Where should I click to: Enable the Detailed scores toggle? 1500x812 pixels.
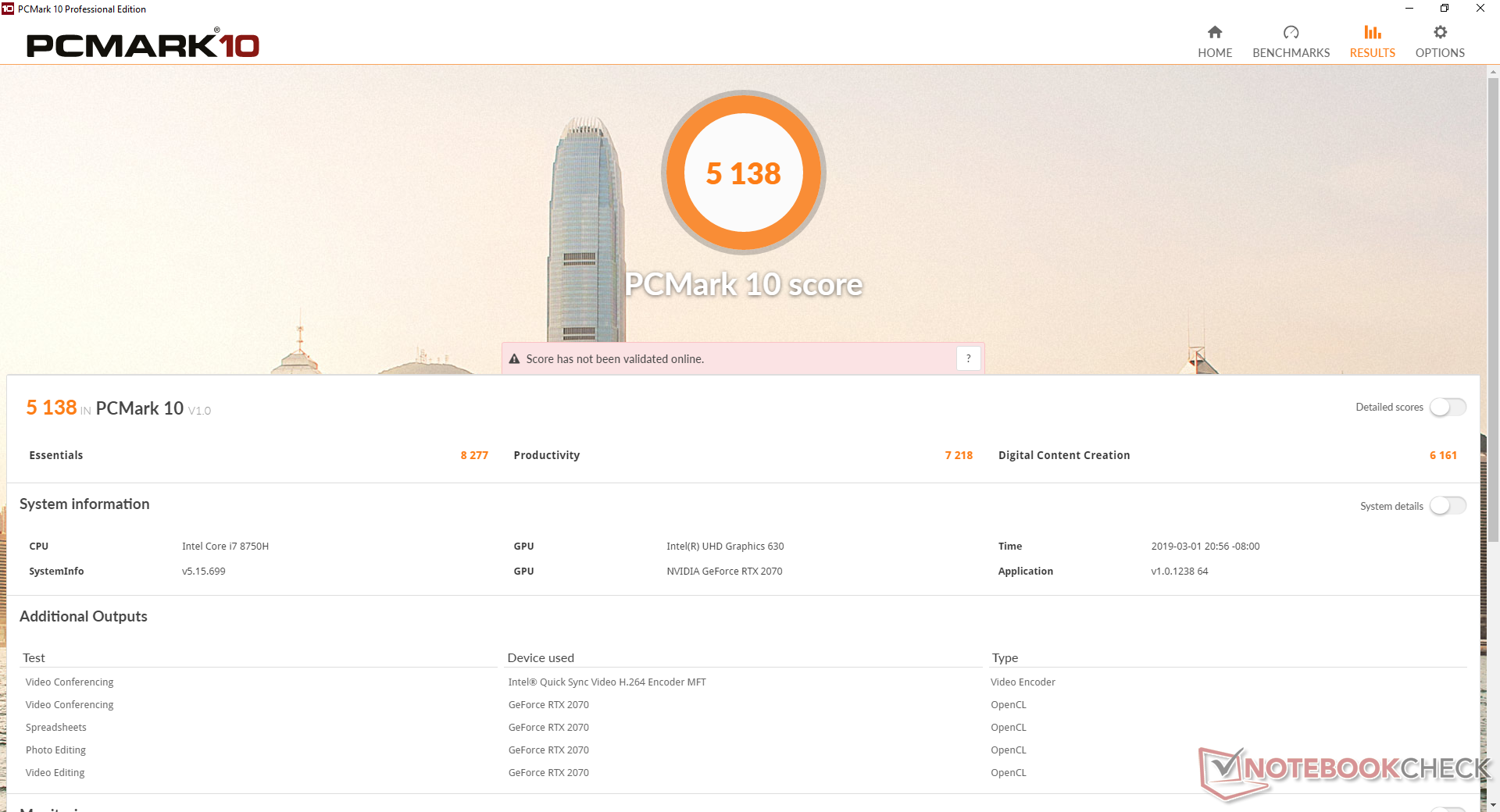coord(1448,408)
